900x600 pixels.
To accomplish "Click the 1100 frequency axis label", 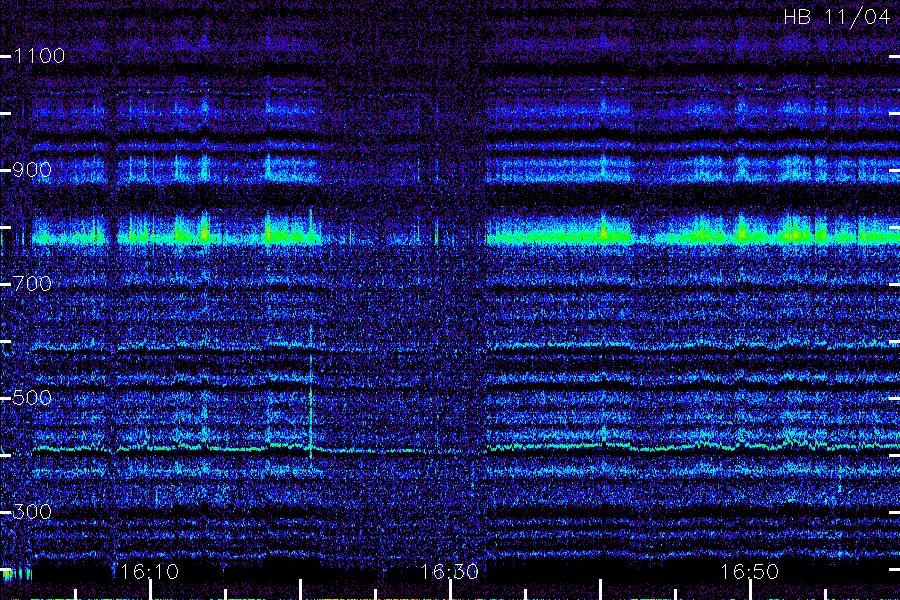I will [39, 56].
